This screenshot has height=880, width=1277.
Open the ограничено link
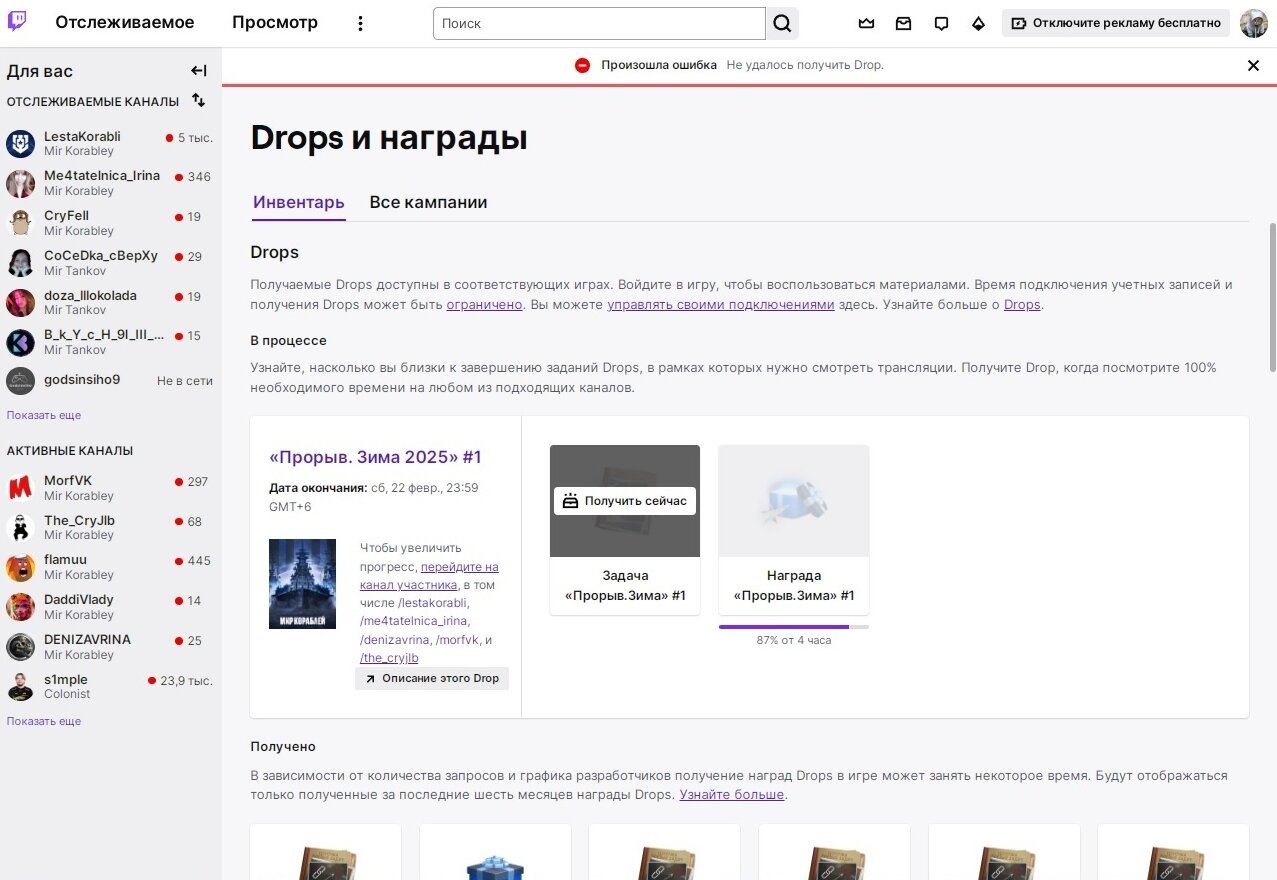click(484, 304)
